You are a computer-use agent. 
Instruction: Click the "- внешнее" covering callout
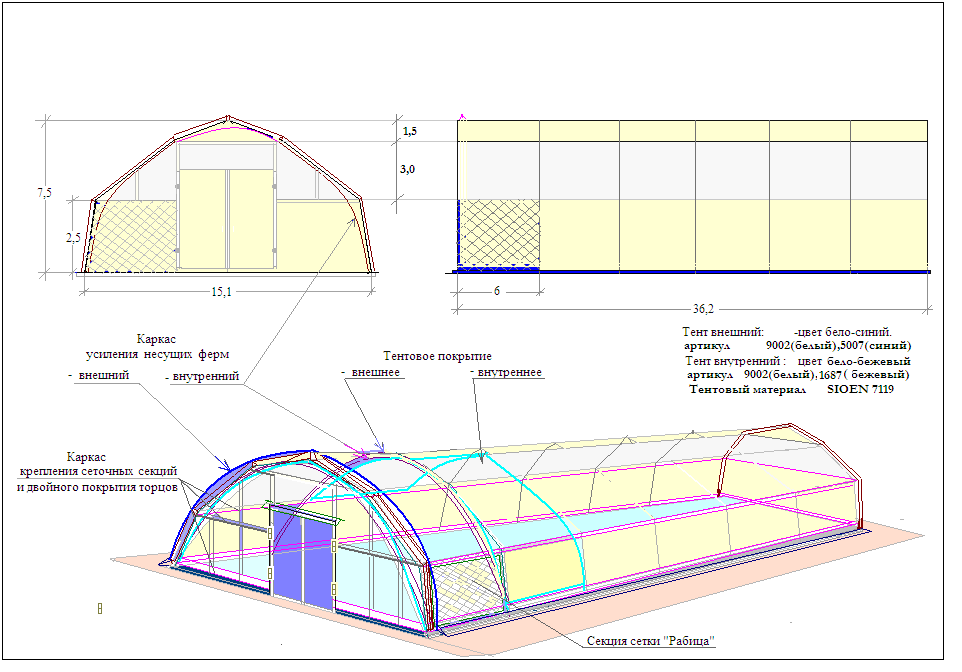[x=370, y=372]
